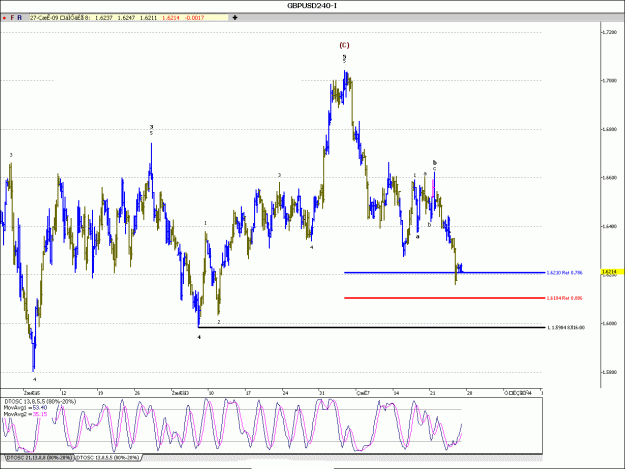
Task: Click the 1.6211 low value in the data bar
Action: coord(148,18)
